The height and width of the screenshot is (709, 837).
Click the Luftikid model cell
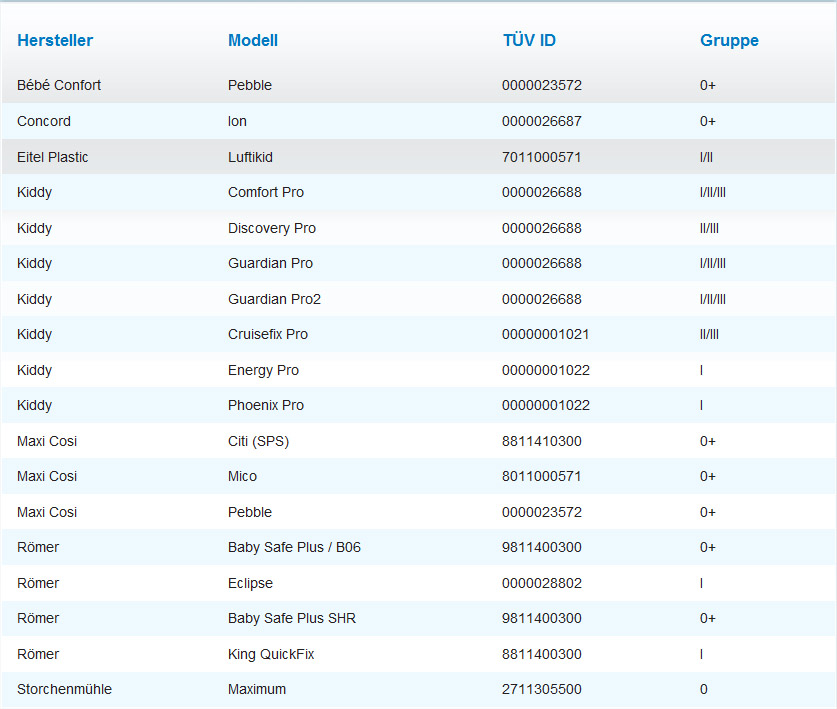pyautogui.click(x=250, y=157)
